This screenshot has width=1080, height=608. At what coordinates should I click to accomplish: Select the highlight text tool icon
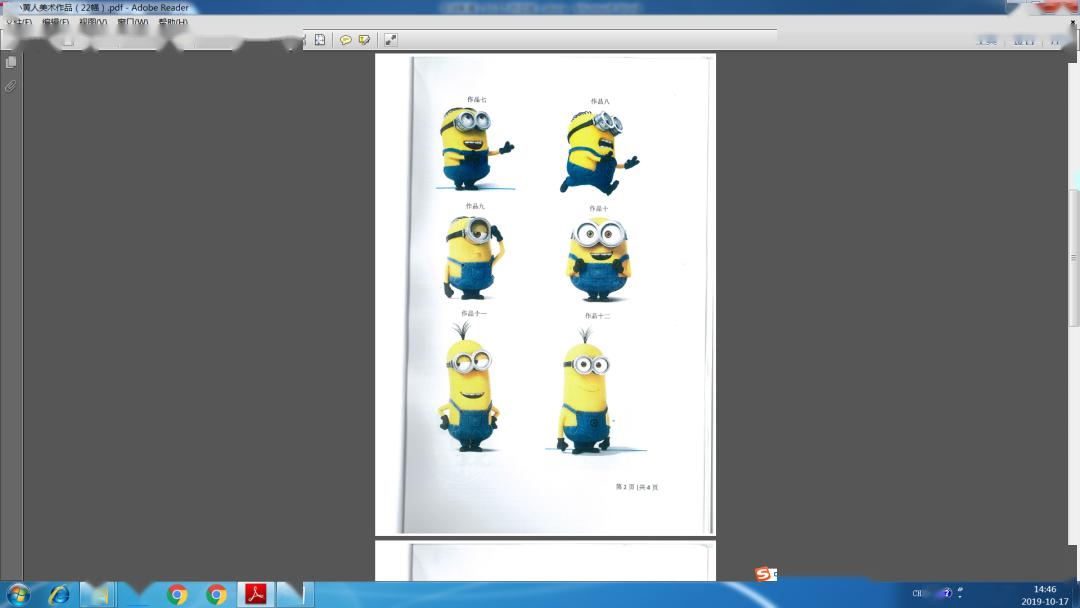pos(364,40)
